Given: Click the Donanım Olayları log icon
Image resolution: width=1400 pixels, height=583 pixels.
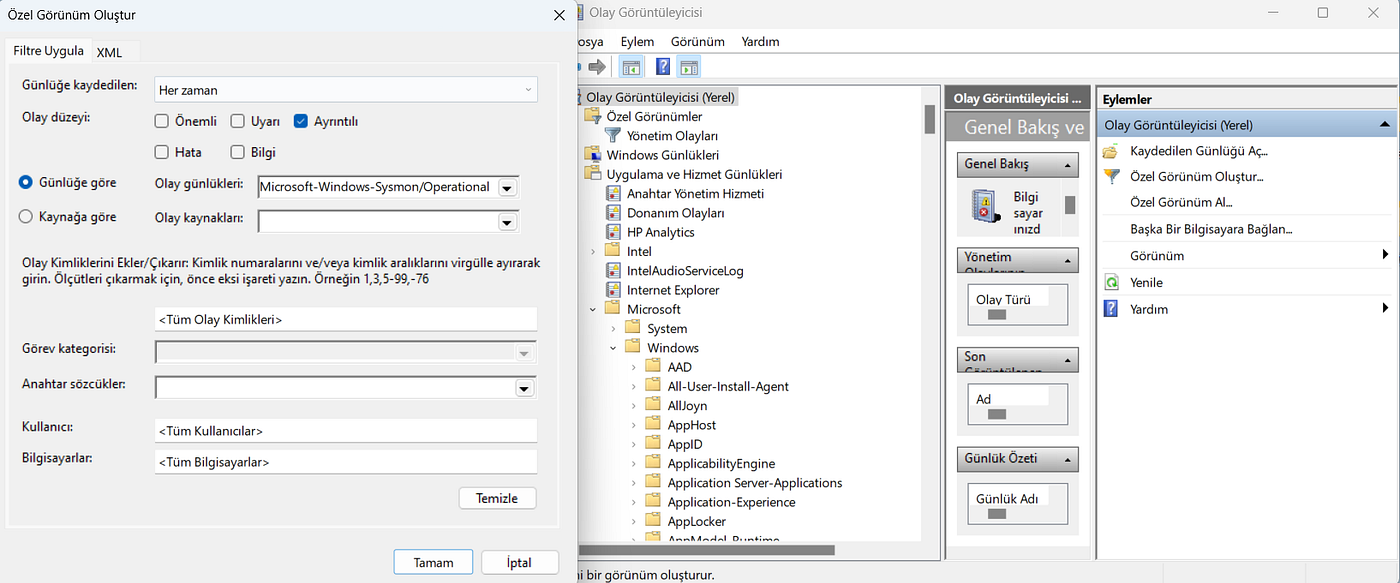Looking at the screenshot, I should click(613, 213).
